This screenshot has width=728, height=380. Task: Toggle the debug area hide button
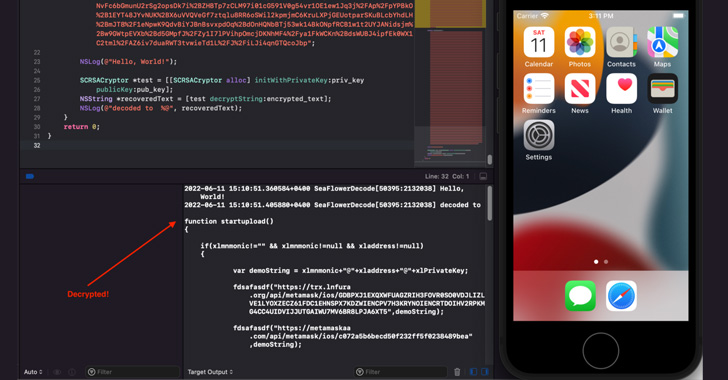coord(483,177)
